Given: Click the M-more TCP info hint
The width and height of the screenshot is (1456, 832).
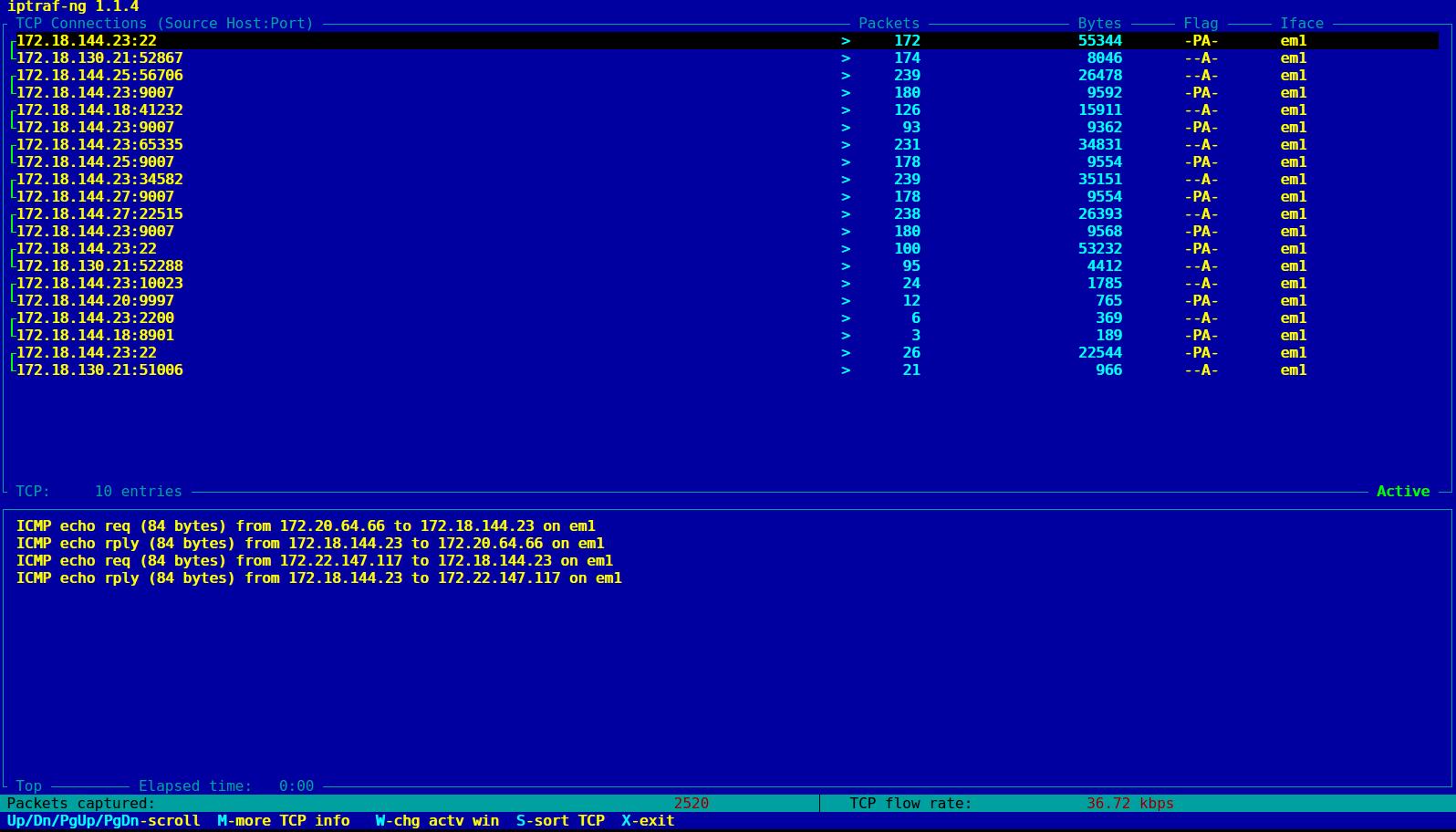Looking at the screenshot, I should tap(284, 821).
